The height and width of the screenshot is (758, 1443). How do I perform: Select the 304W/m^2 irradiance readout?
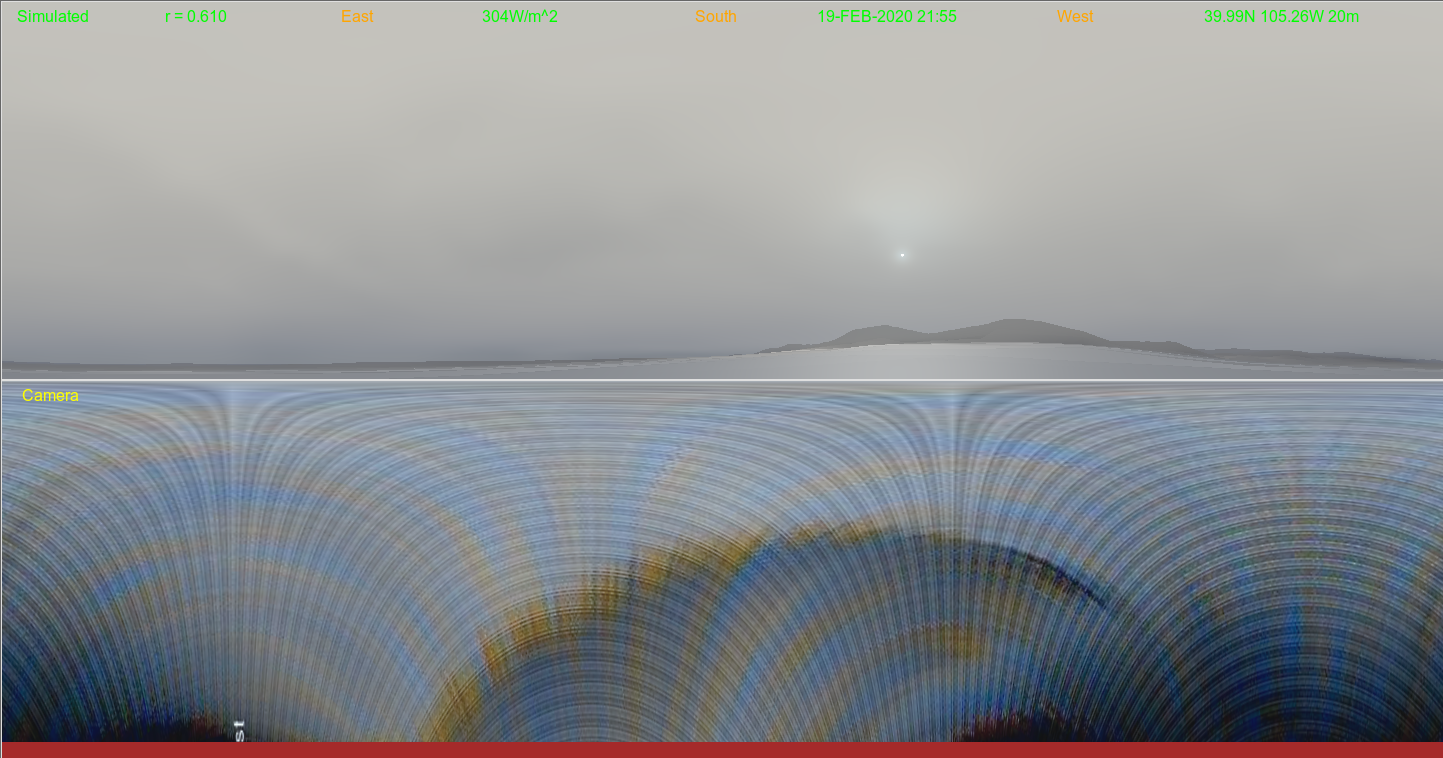pos(520,16)
